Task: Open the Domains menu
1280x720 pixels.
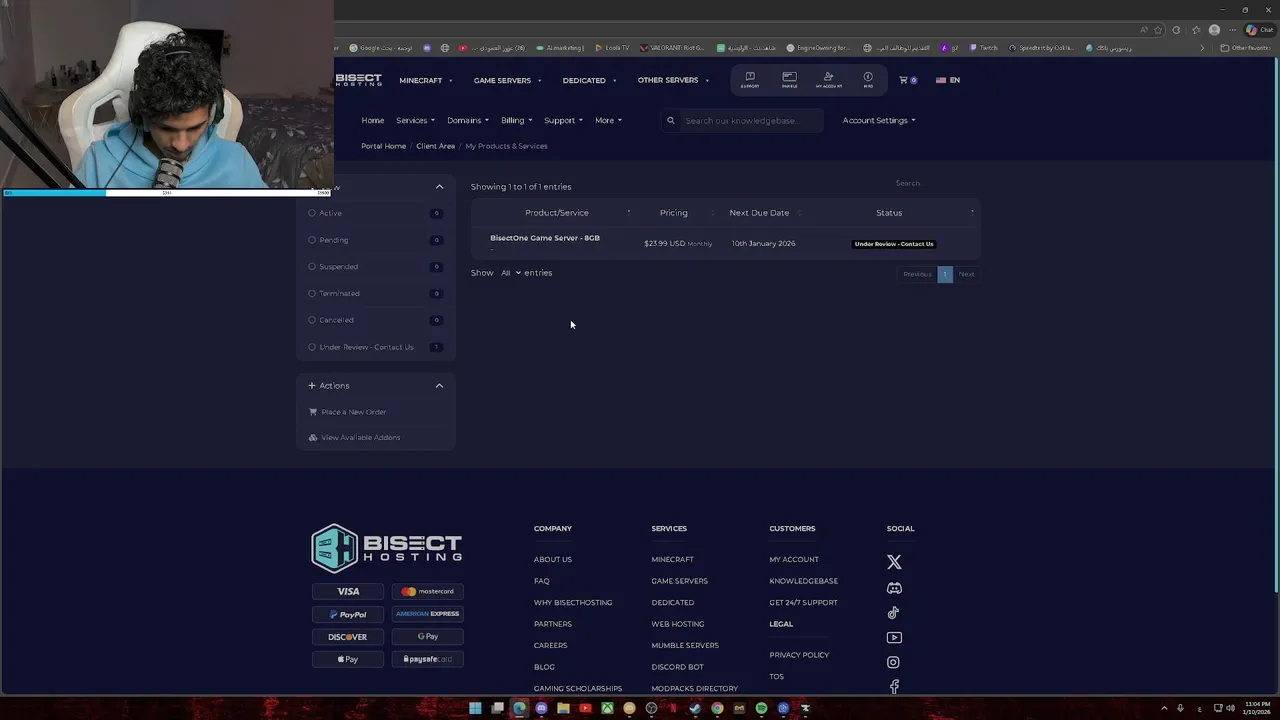Action: pyautogui.click(x=468, y=120)
